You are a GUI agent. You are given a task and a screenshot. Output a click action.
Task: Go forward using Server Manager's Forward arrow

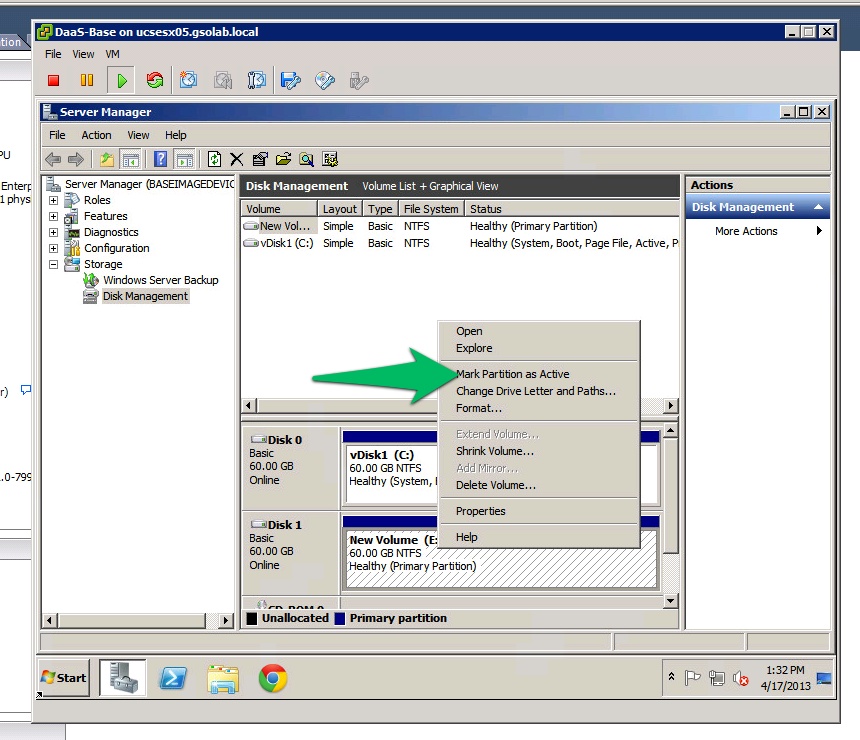[x=76, y=160]
